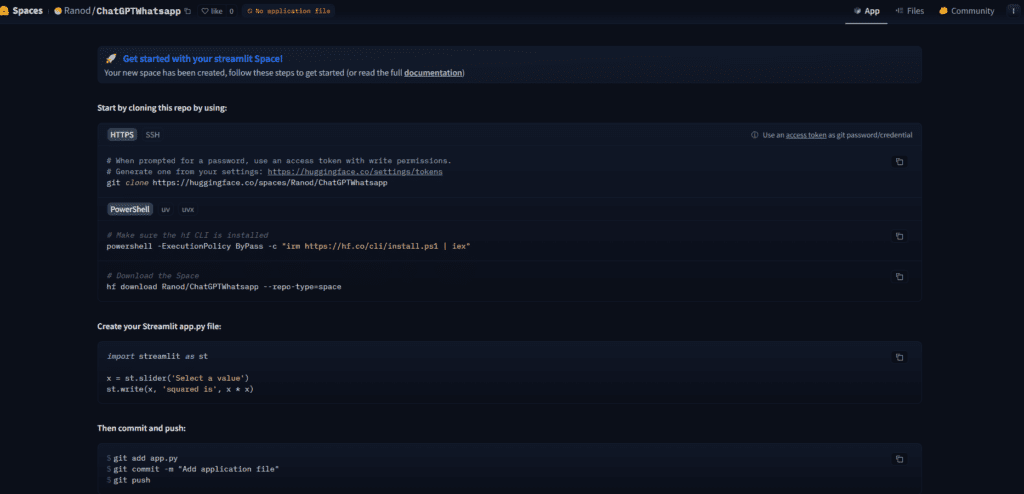Click the 'Get started with your streamlit Space!' heading
The image size is (1024, 494).
(x=202, y=58)
